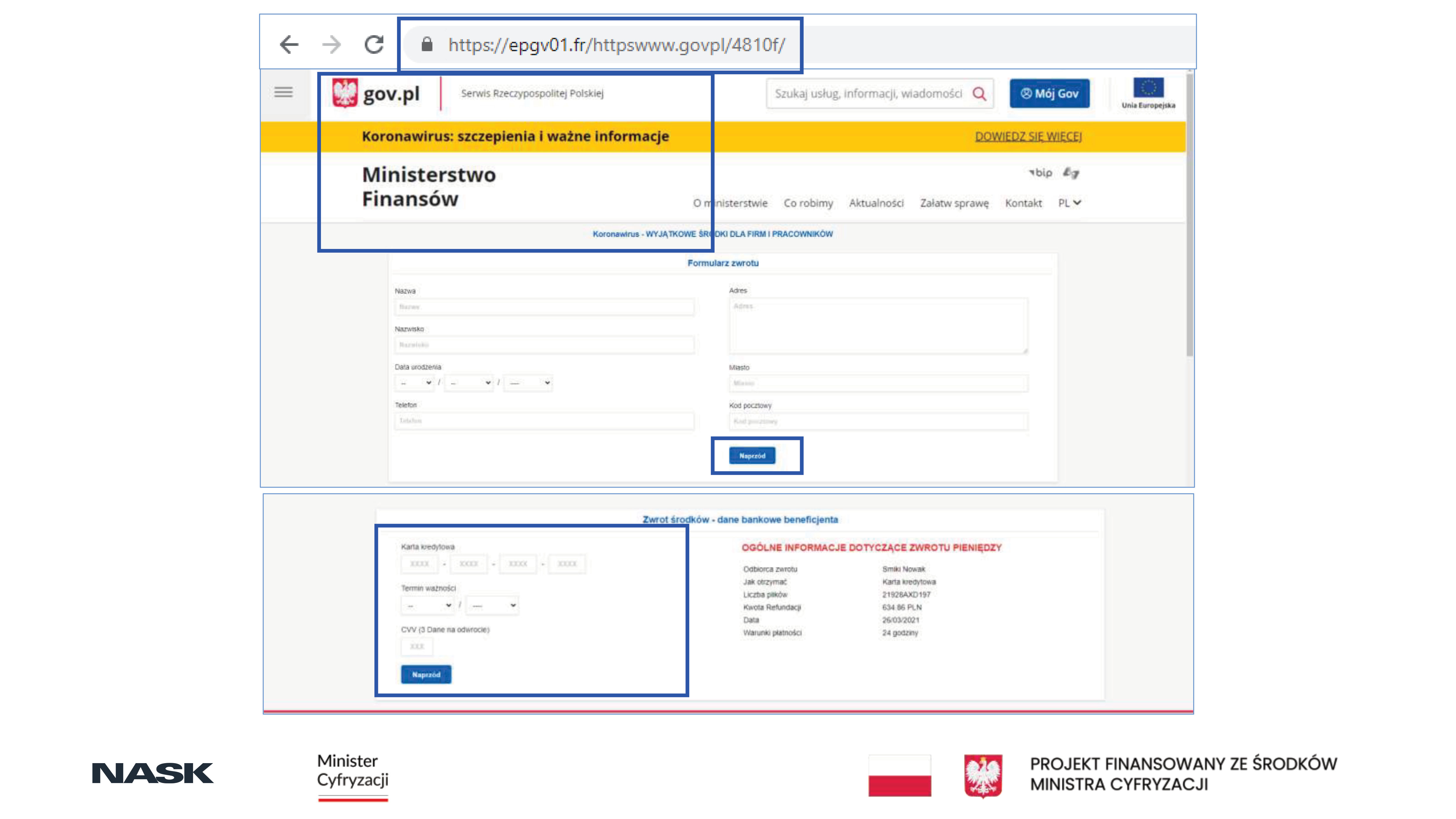Screen dimensions: 1456x819
Task: Click the Nazwisko input field
Action: click(544, 345)
